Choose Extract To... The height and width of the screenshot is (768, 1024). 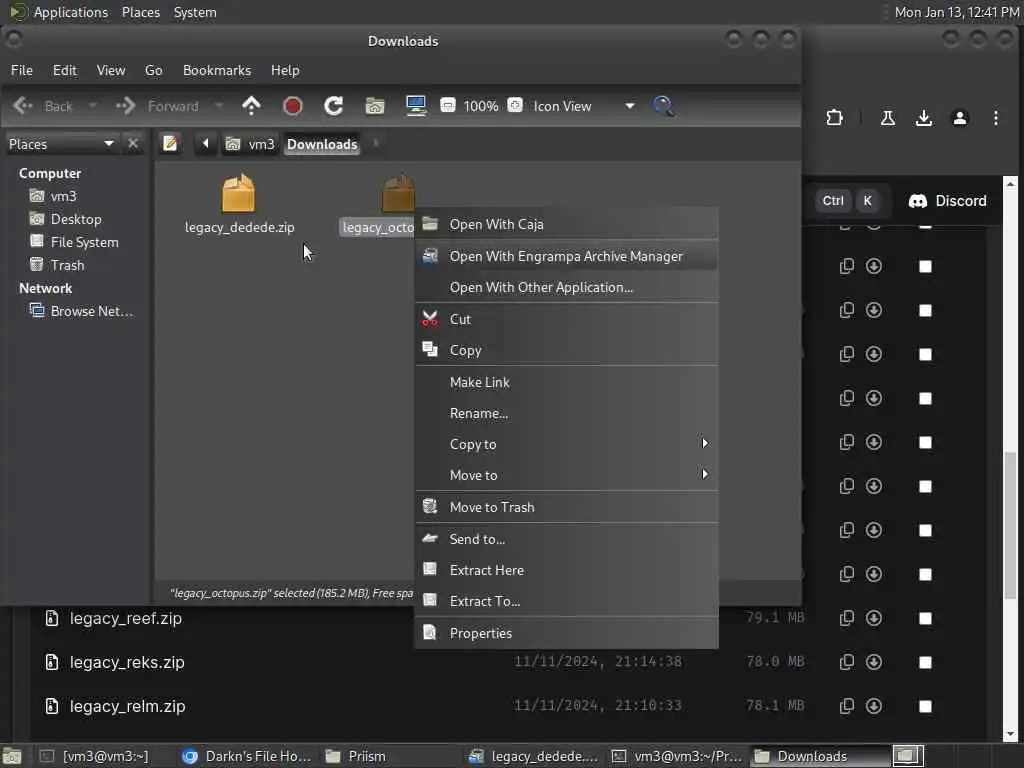(x=566, y=601)
